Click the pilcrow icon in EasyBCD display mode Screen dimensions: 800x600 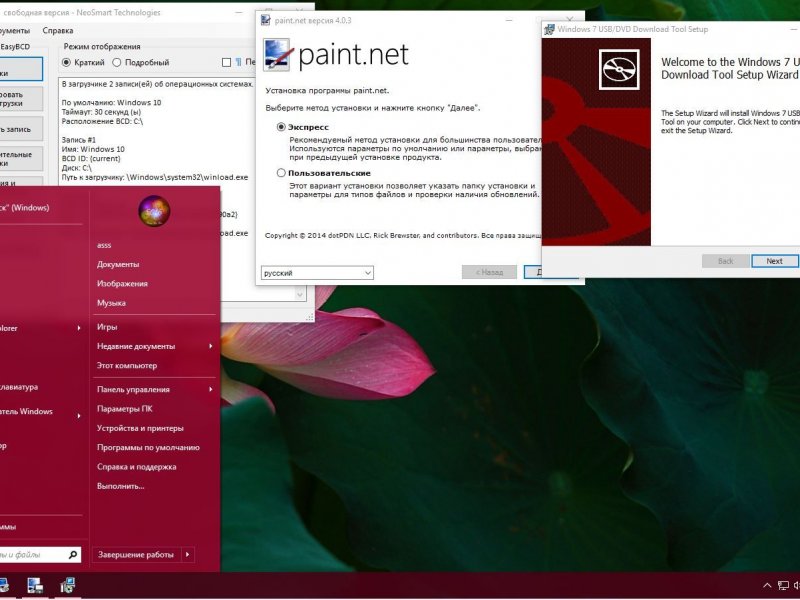238,62
